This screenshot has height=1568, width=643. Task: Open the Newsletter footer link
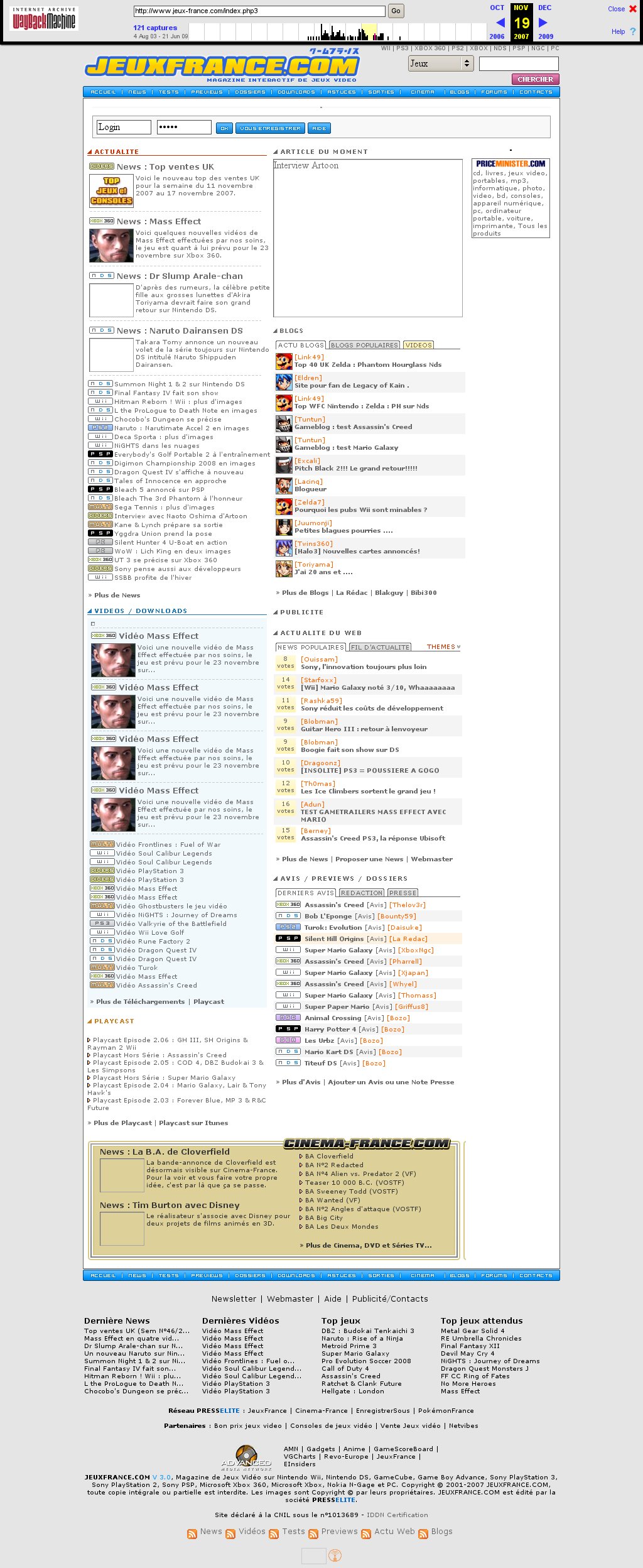[234, 1298]
